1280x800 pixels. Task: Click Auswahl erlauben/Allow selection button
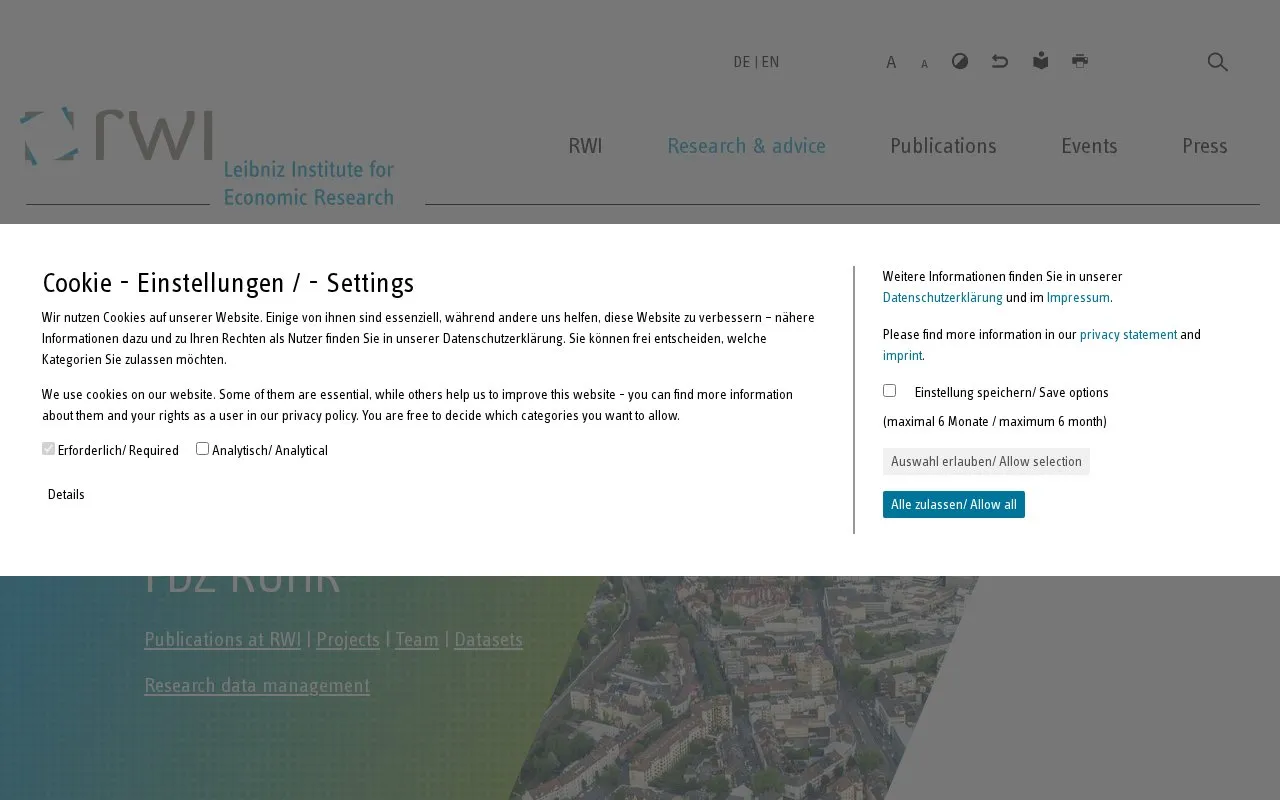[986, 462]
